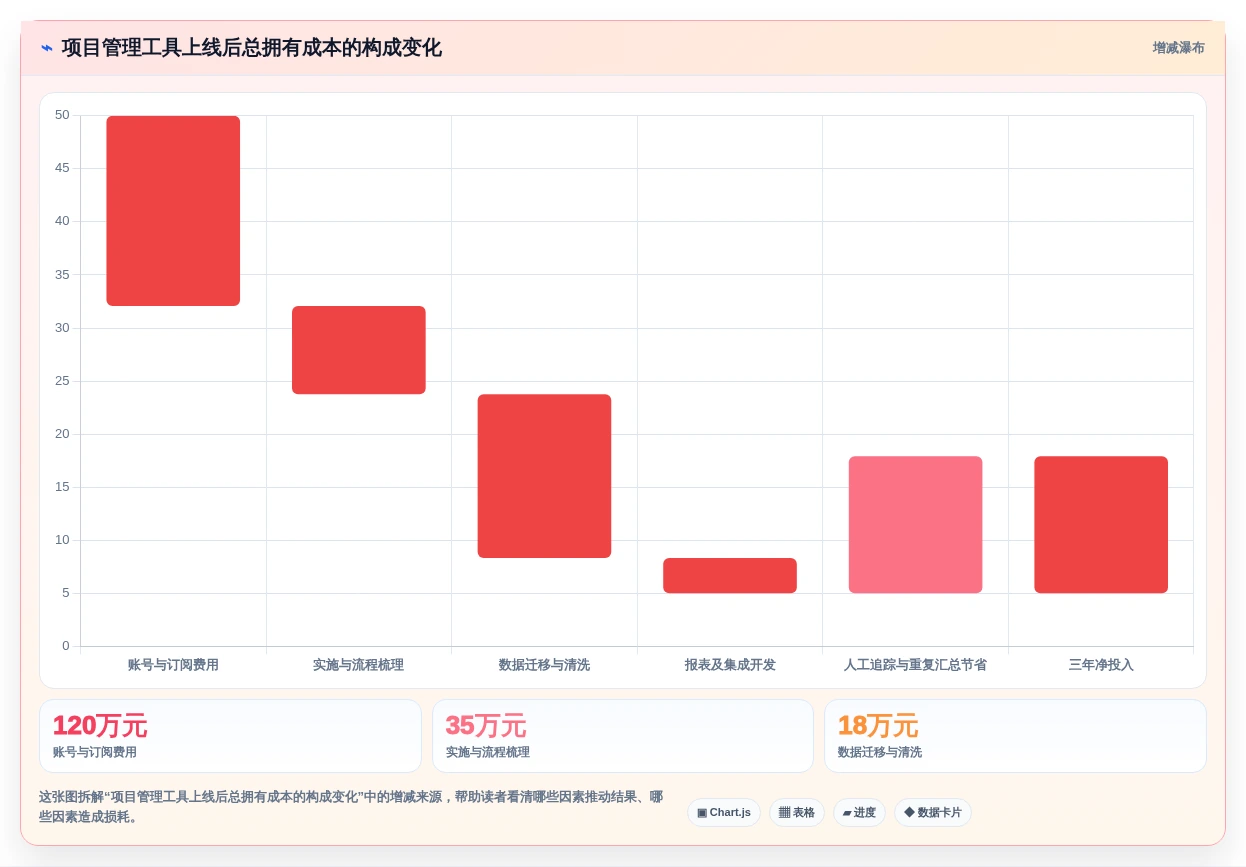
Task: Click the x-axis label 人工追踪与重复汇总节省
Action: pos(916,665)
